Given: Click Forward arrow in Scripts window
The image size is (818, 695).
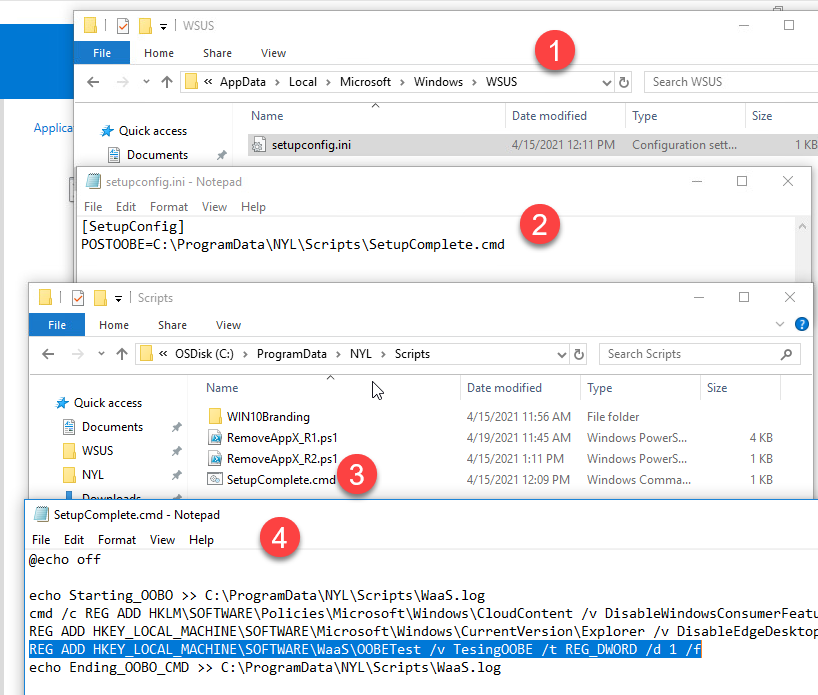Looking at the screenshot, I should pos(77,354).
